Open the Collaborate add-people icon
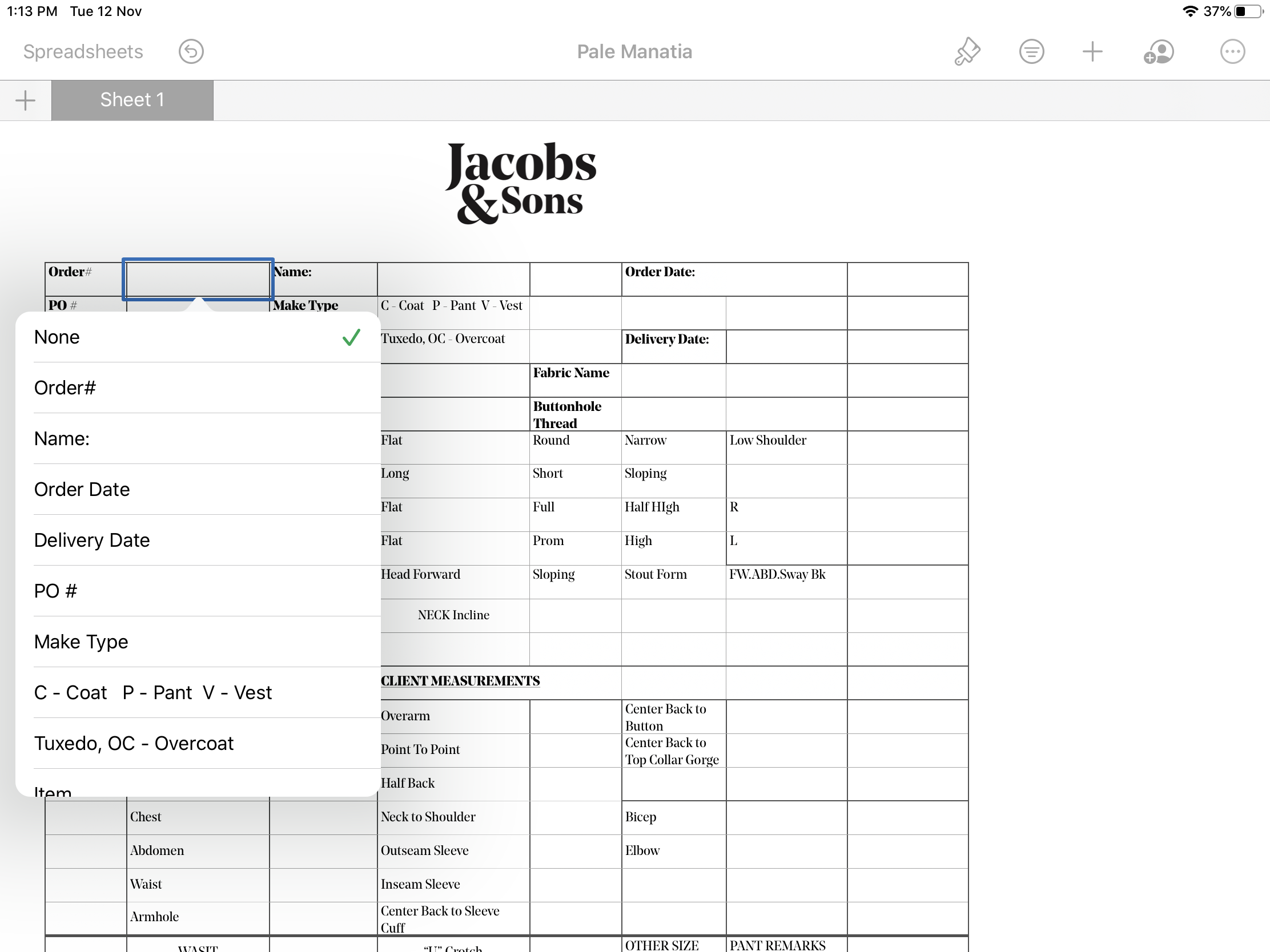Viewport: 1270px width, 952px height. pyautogui.click(x=1159, y=51)
